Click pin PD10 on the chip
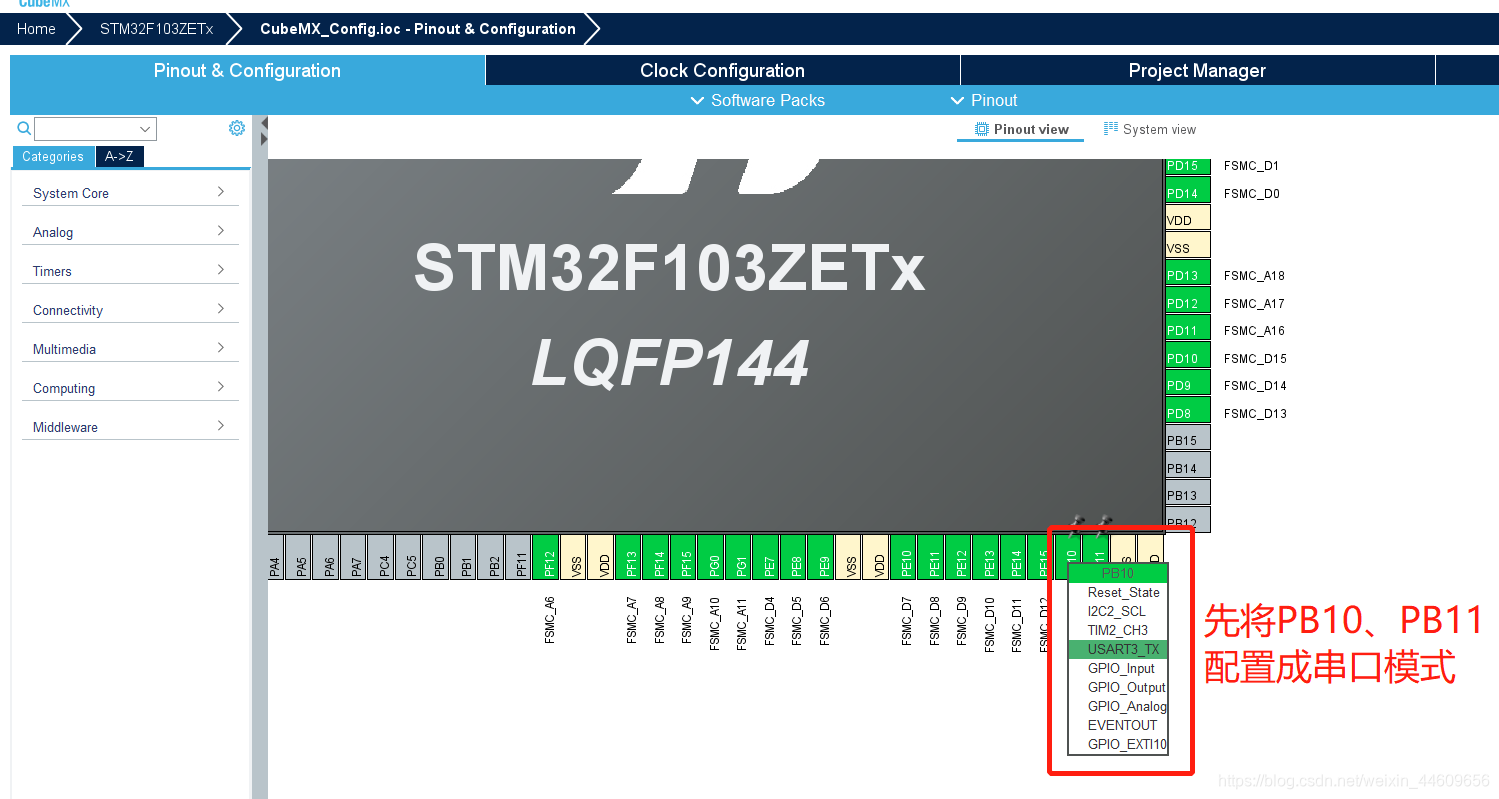The width and height of the screenshot is (1499, 799). [x=1188, y=355]
